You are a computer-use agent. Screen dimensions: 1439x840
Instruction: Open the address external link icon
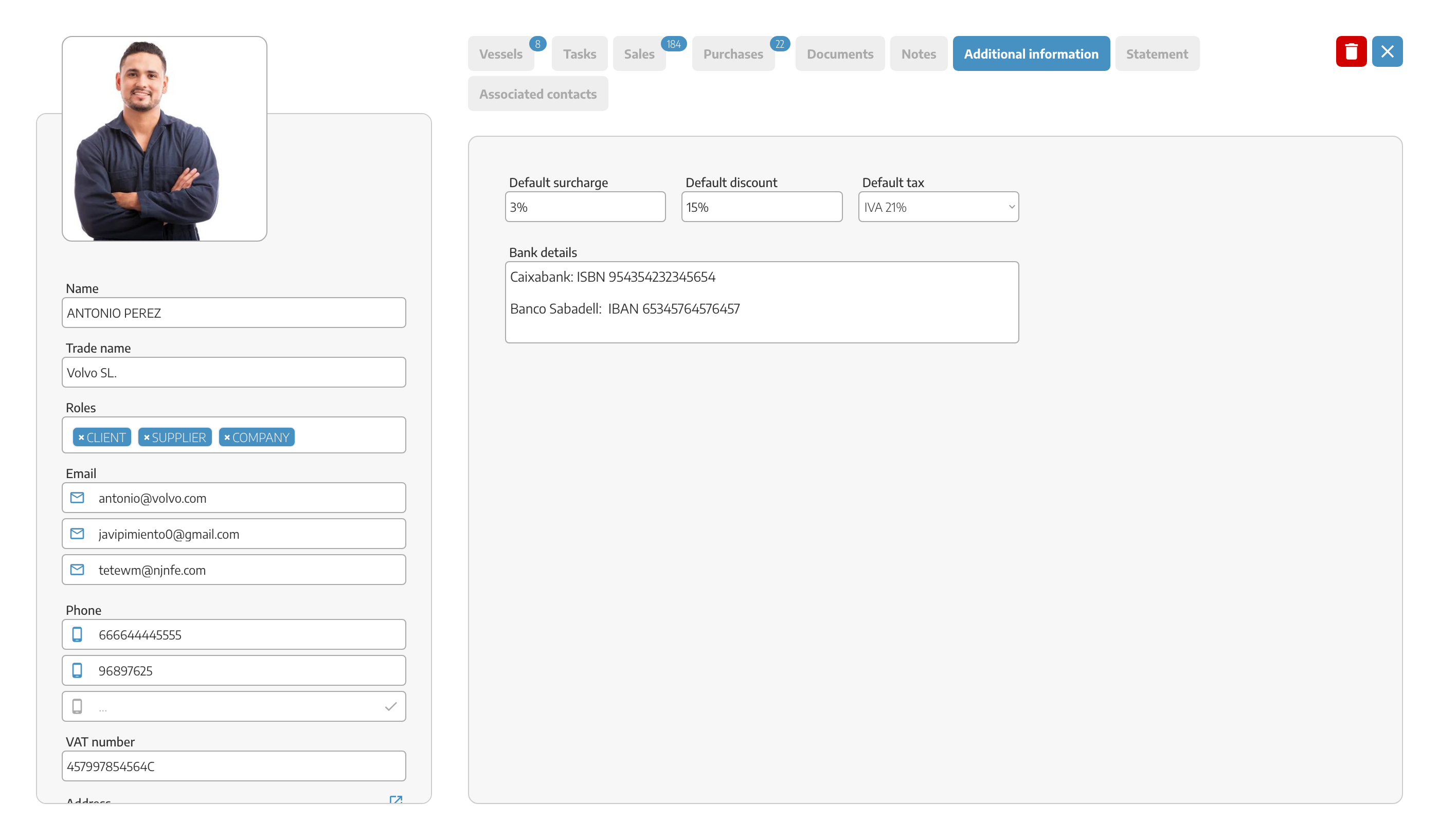pos(395,800)
